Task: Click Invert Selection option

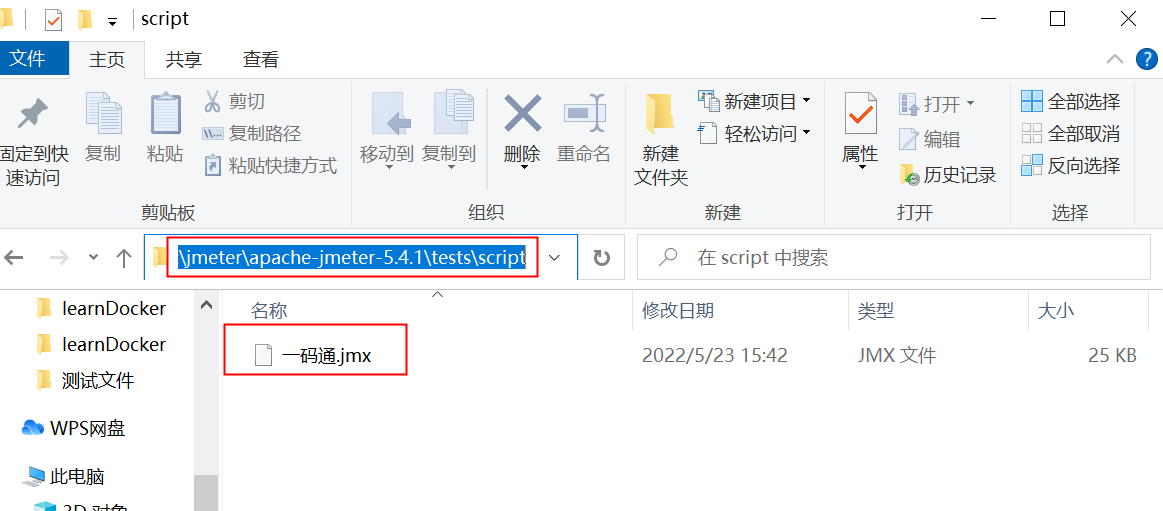Action: point(1070,165)
